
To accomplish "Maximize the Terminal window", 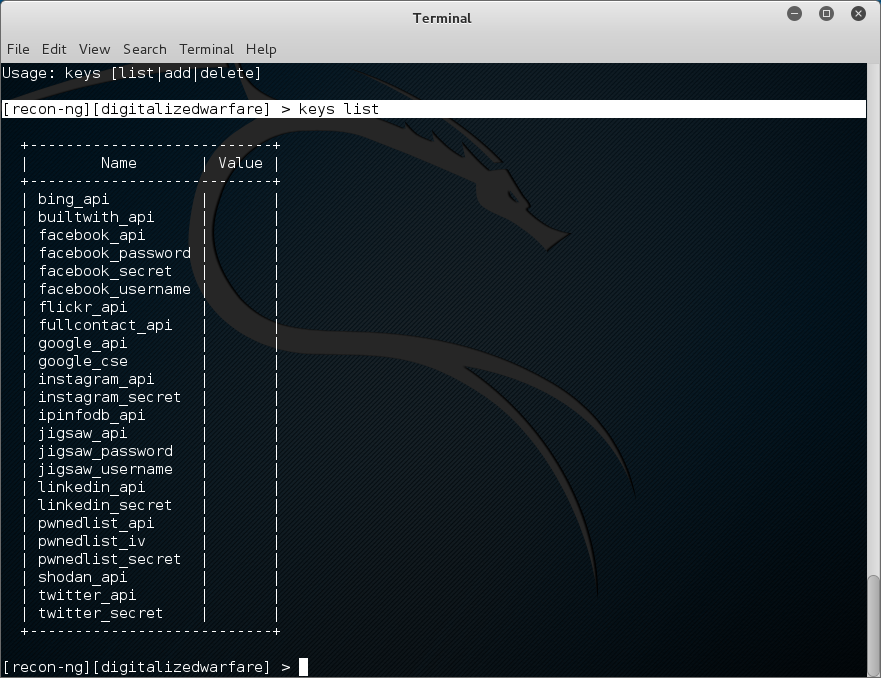I will click(x=826, y=13).
